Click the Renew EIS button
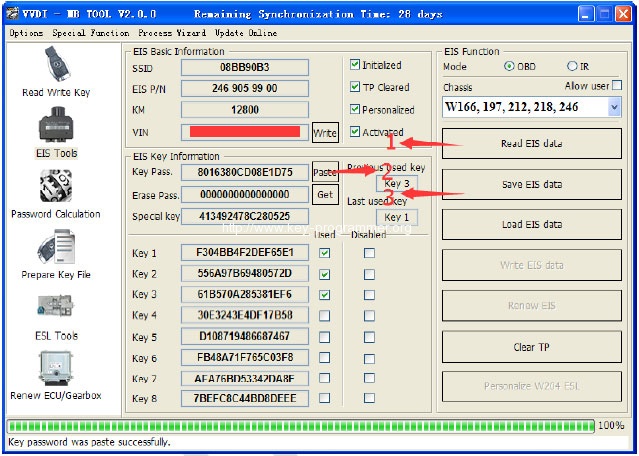Screen dimensions: 639x456 coord(532,306)
